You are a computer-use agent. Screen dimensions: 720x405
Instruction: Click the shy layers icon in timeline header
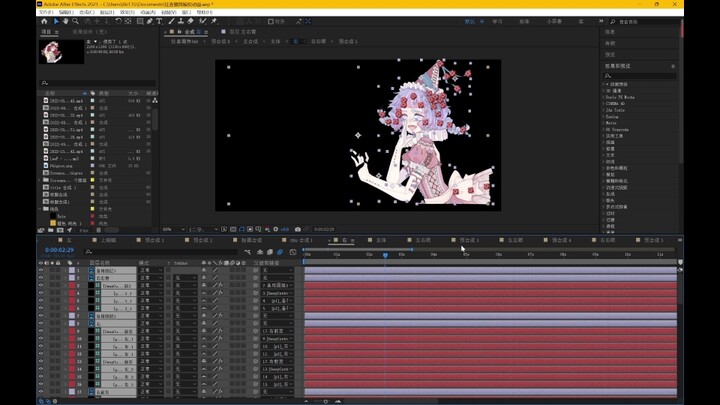(x=260, y=252)
